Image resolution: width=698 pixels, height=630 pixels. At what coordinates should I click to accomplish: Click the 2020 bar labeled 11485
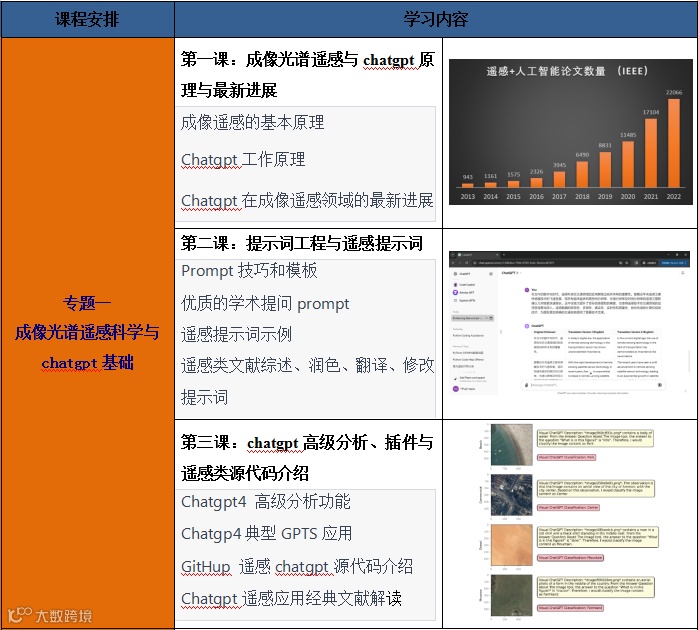pyautogui.click(x=628, y=164)
